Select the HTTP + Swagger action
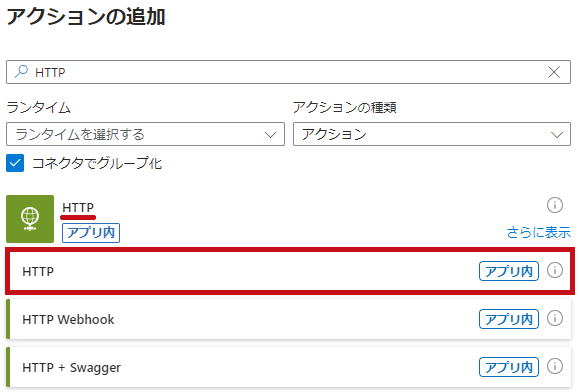 (289, 367)
